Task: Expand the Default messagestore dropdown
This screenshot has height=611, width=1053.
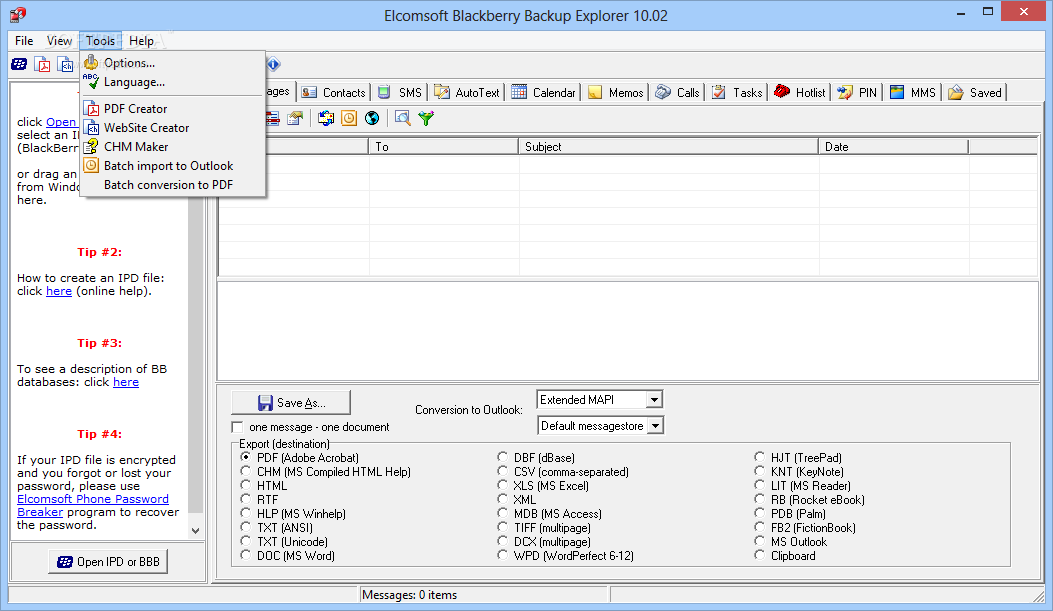Action: click(x=655, y=426)
